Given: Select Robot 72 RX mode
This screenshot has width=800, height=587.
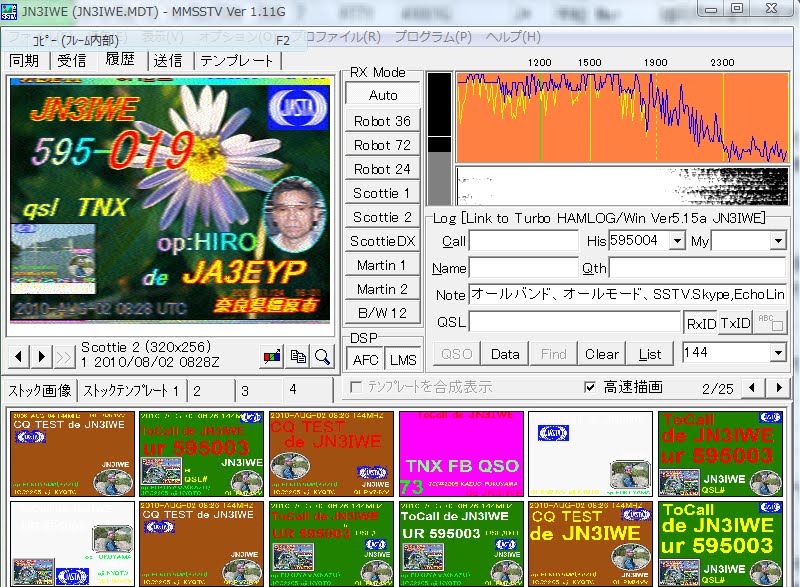Looking at the screenshot, I should [x=383, y=145].
